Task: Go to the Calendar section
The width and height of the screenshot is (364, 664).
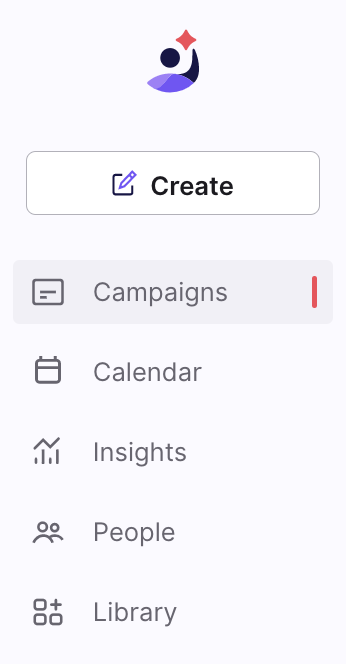Action: [173, 372]
